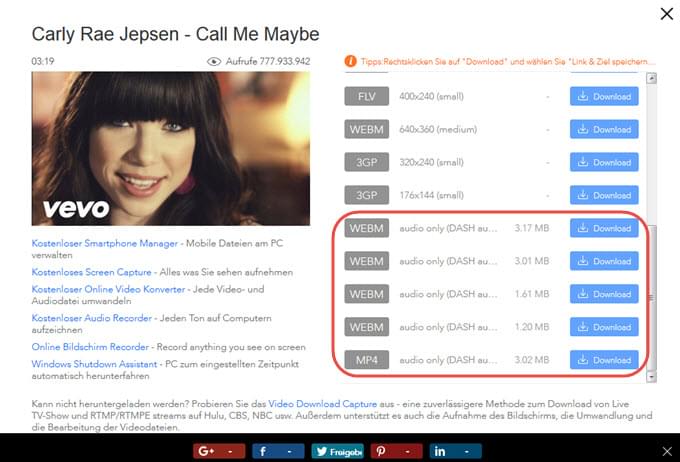Download the 3.17 MB WEBM audio

coord(604,228)
